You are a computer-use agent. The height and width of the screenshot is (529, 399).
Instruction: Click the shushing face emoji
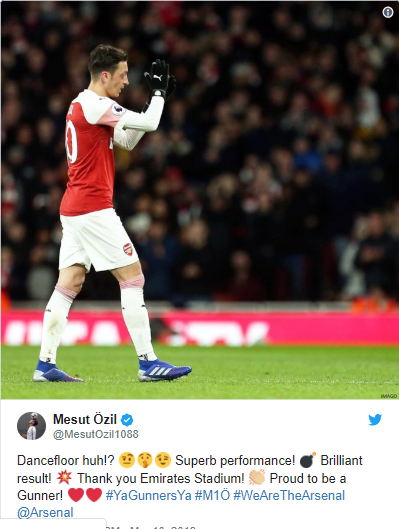pyautogui.click(x=145, y=460)
